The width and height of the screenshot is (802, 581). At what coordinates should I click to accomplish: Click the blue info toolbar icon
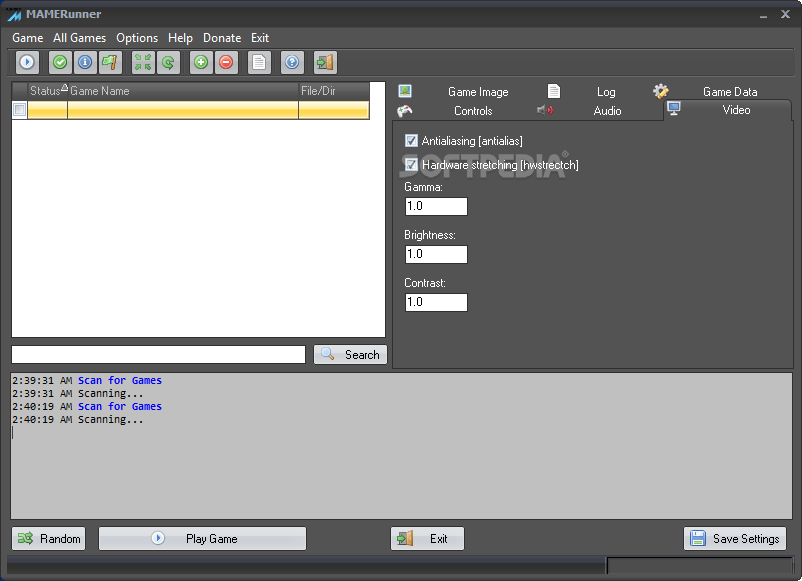point(85,62)
